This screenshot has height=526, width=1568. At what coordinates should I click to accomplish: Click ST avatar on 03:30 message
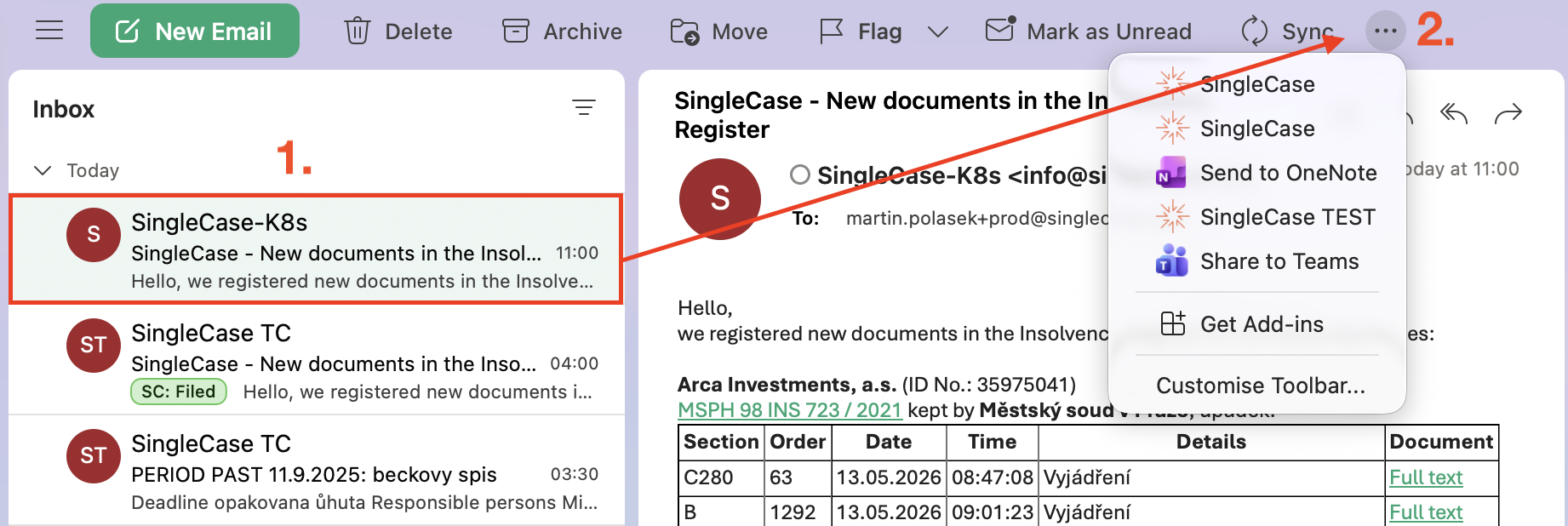tap(94, 456)
